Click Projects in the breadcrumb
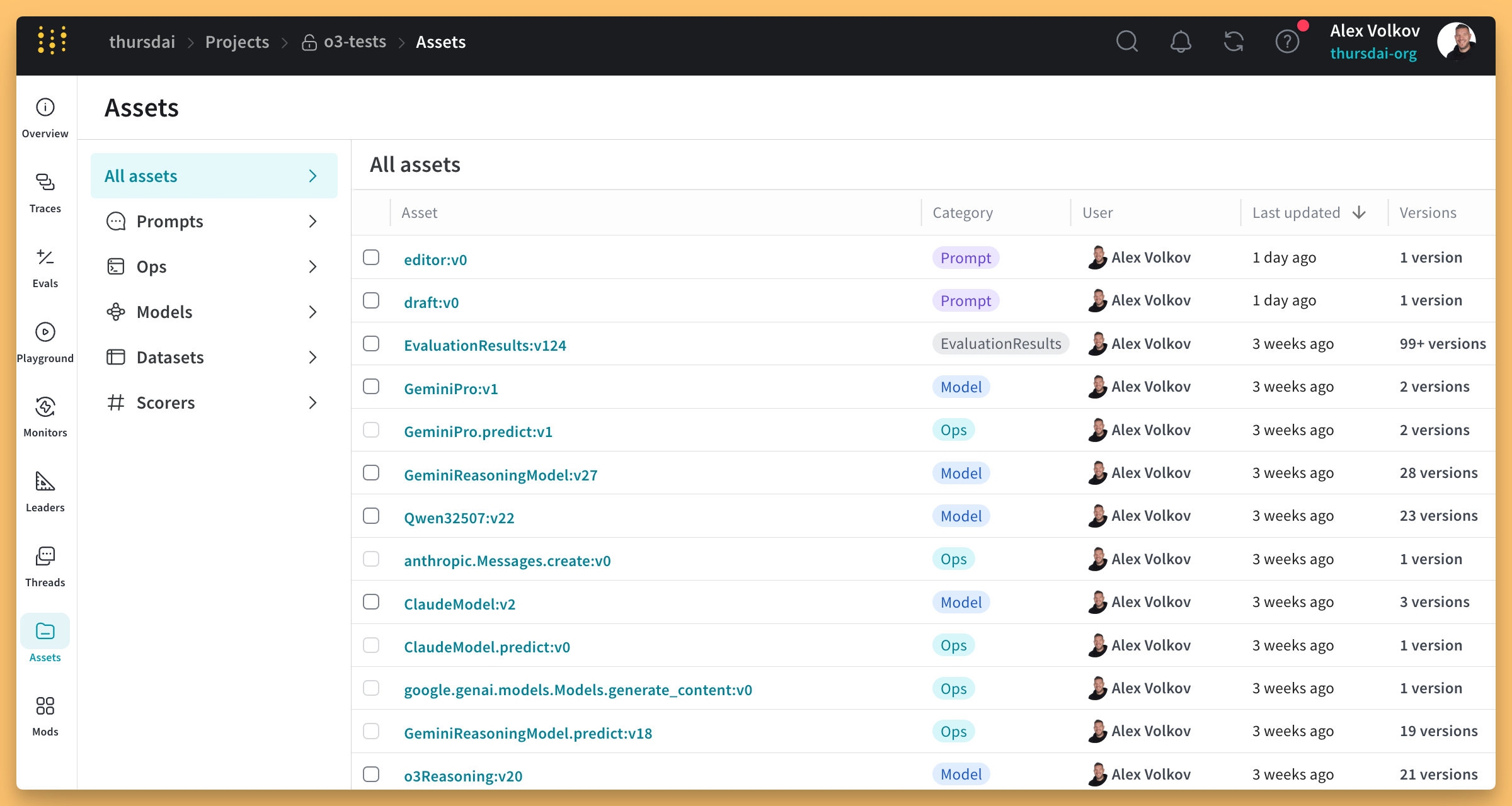This screenshot has width=1512, height=806. click(237, 42)
